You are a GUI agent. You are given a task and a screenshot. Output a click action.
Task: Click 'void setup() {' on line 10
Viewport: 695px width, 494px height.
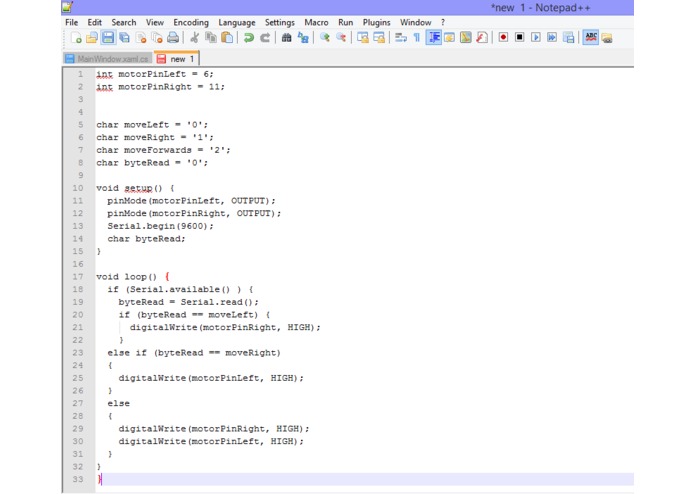[x=135, y=188]
